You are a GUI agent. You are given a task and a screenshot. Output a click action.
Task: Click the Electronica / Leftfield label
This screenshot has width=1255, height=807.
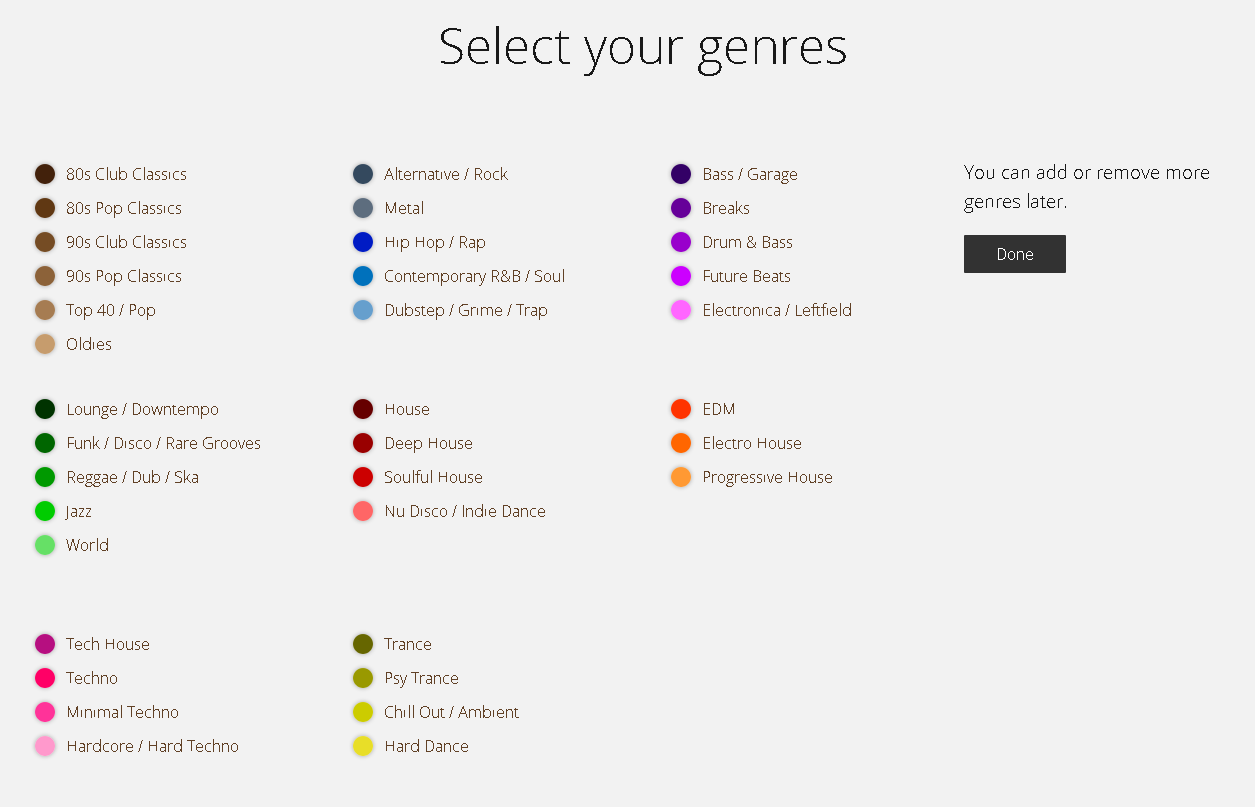point(777,310)
